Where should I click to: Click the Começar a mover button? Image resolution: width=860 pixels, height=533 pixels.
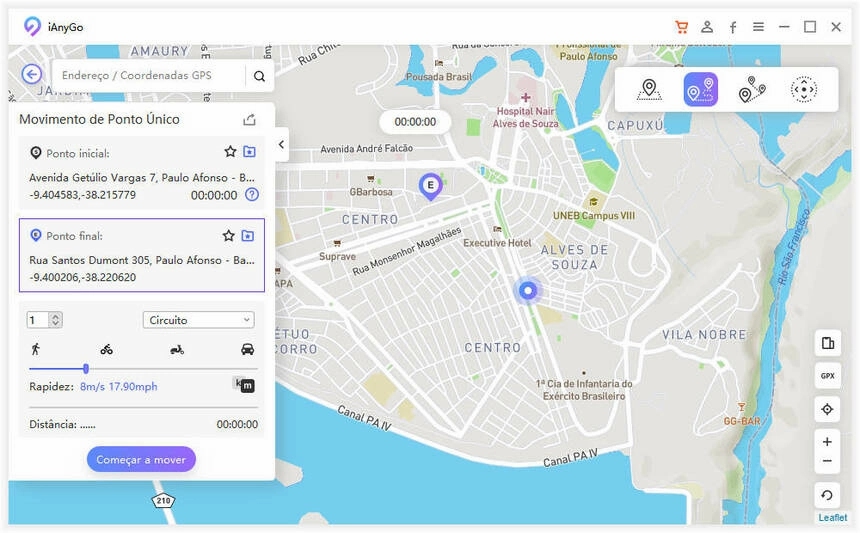point(141,460)
